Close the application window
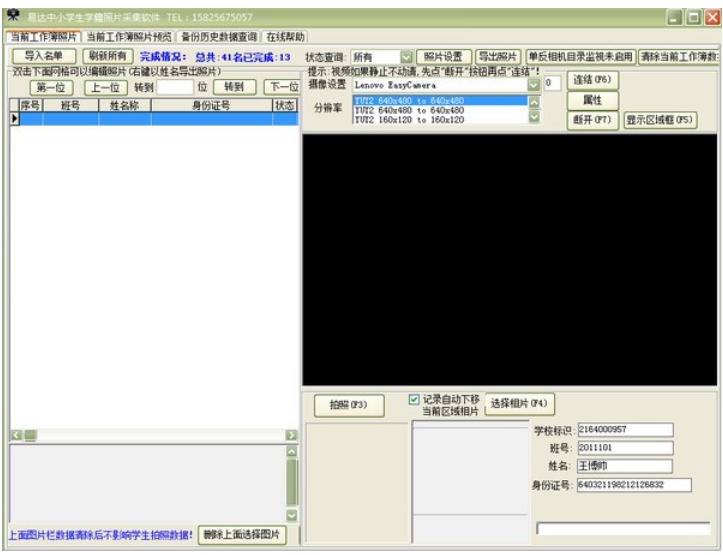This screenshot has width=723, height=555. point(712,18)
